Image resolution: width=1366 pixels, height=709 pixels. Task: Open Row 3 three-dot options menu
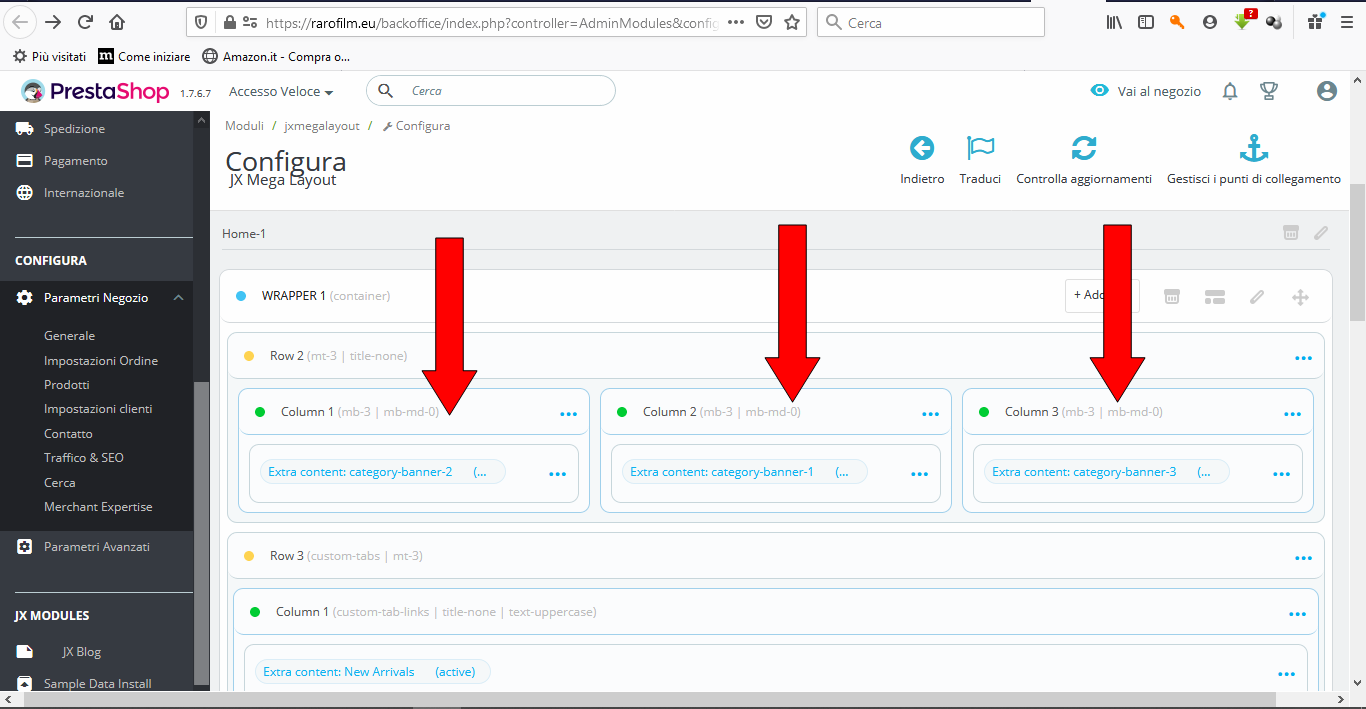click(x=1303, y=557)
